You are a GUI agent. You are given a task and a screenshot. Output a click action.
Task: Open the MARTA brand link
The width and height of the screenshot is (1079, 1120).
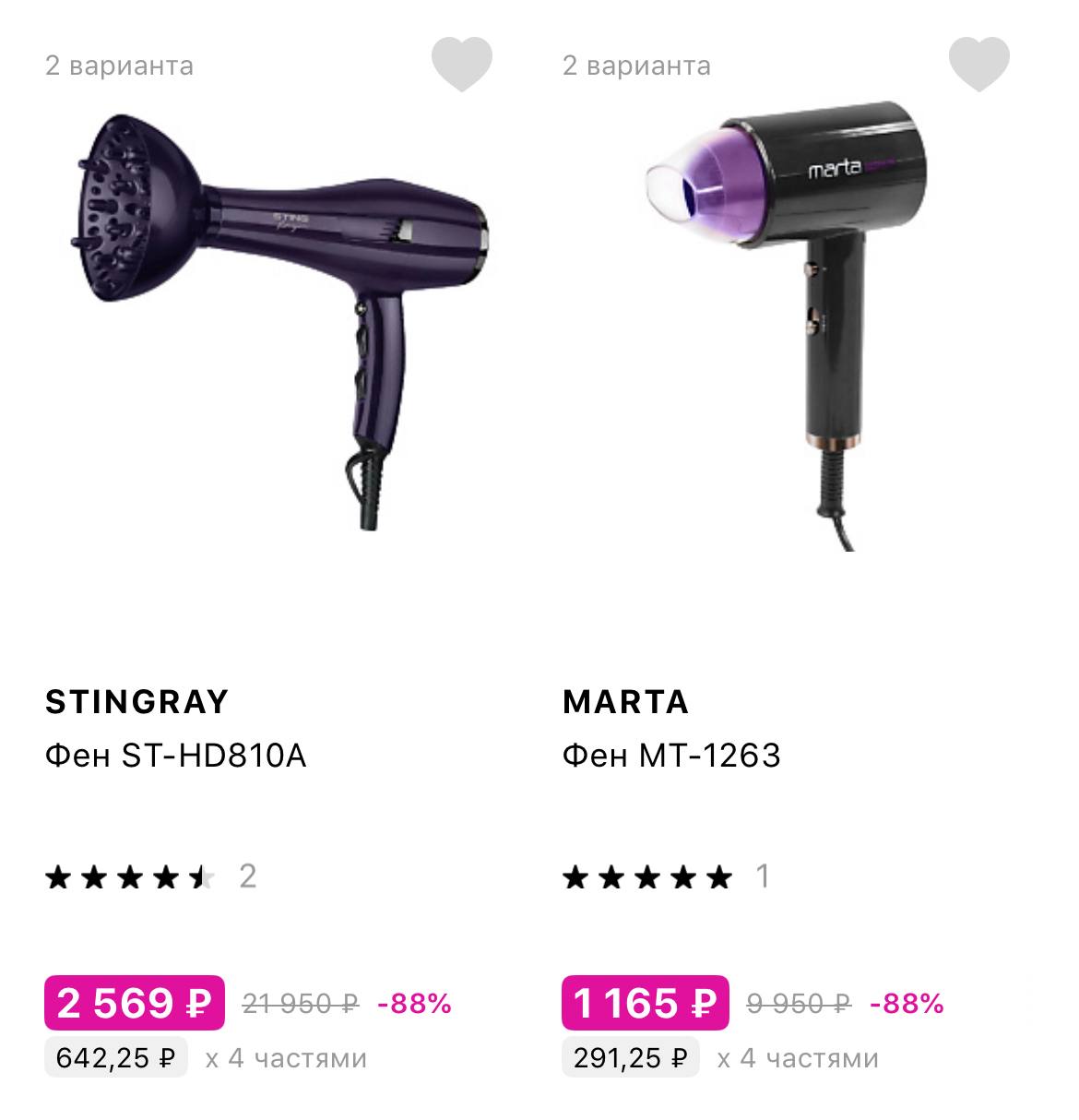tap(625, 702)
